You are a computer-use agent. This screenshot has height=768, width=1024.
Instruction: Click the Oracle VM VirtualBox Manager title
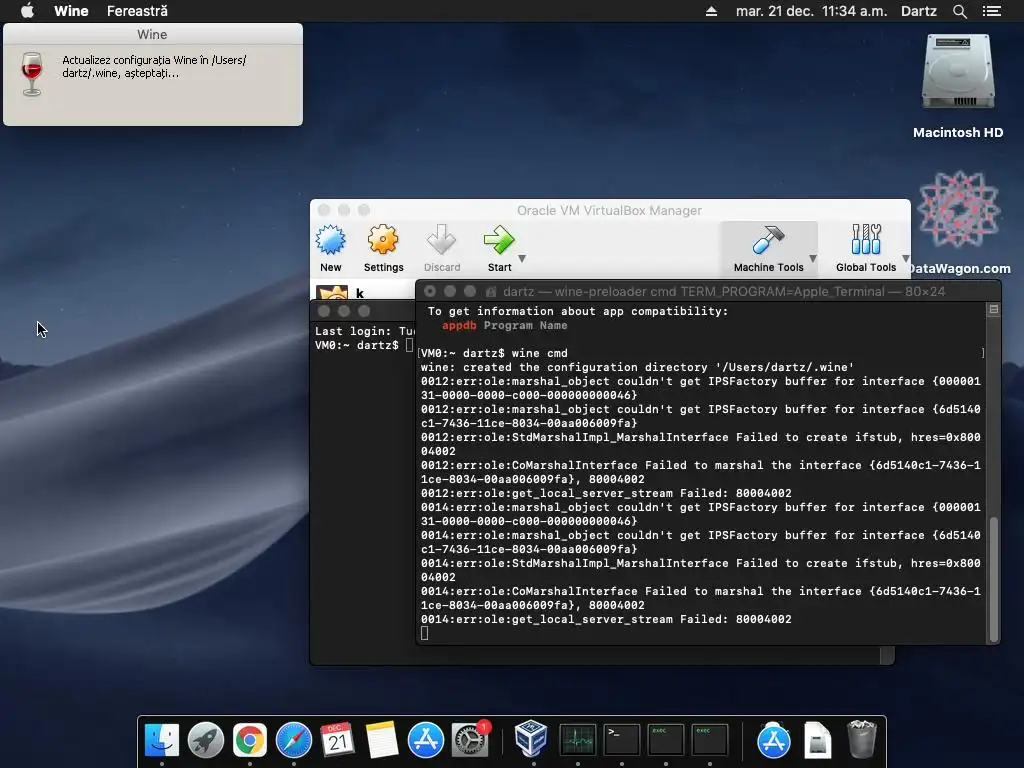(609, 210)
